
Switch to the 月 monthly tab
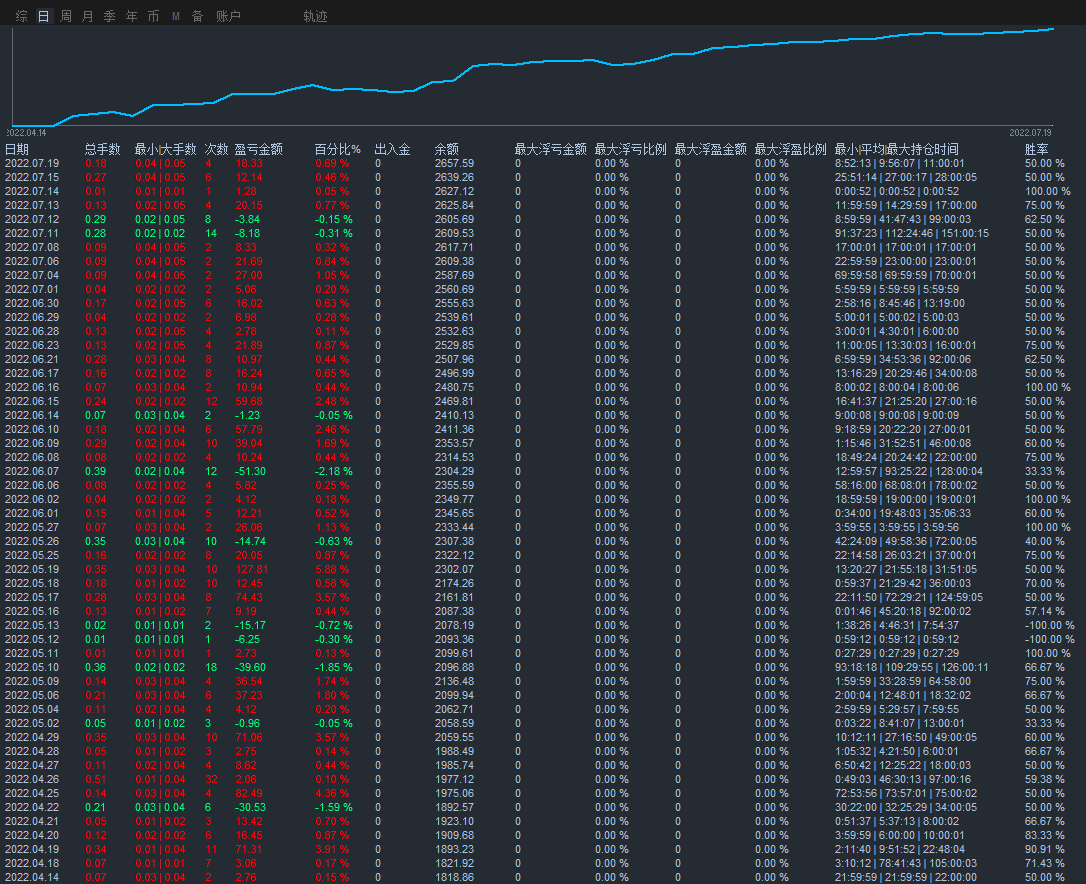tap(88, 16)
